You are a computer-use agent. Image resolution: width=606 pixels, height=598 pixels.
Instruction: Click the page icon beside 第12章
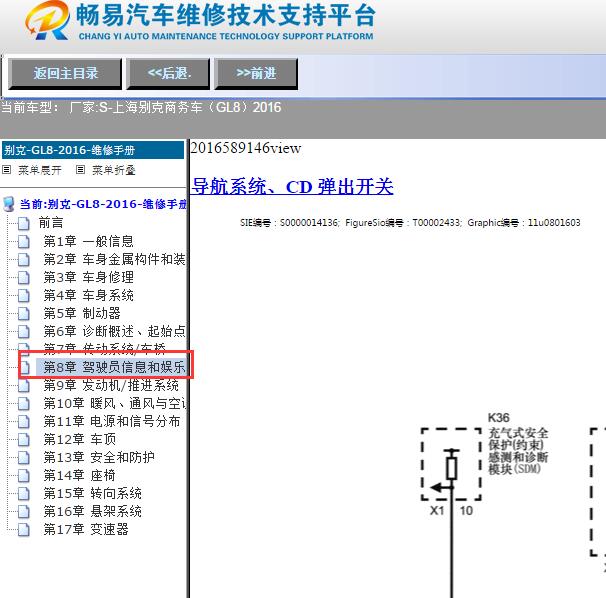pyautogui.click(x=24, y=440)
